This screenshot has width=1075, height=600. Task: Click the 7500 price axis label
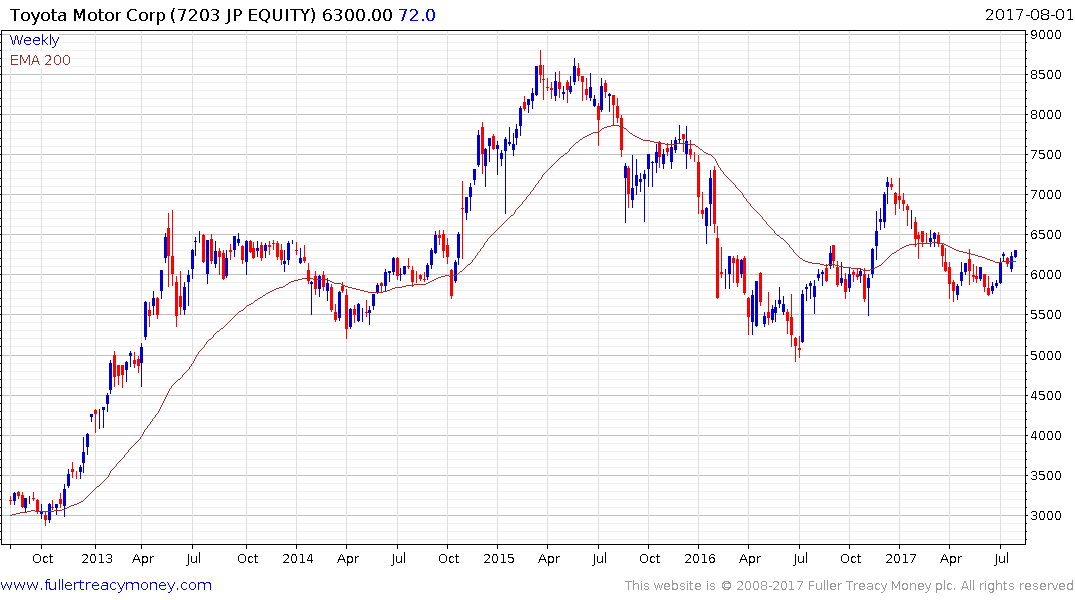[x=1046, y=155]
